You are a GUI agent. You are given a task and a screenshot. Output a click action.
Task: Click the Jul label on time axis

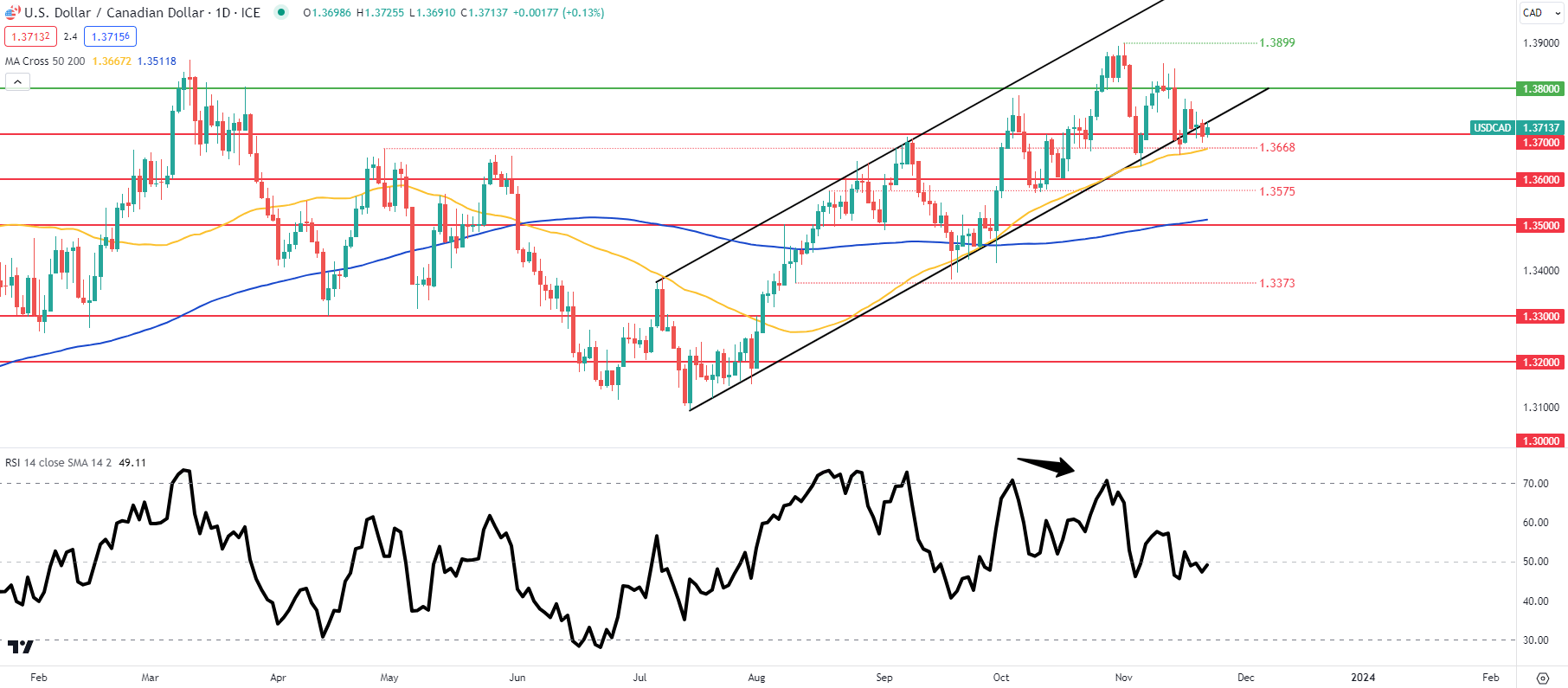point(639,678)
